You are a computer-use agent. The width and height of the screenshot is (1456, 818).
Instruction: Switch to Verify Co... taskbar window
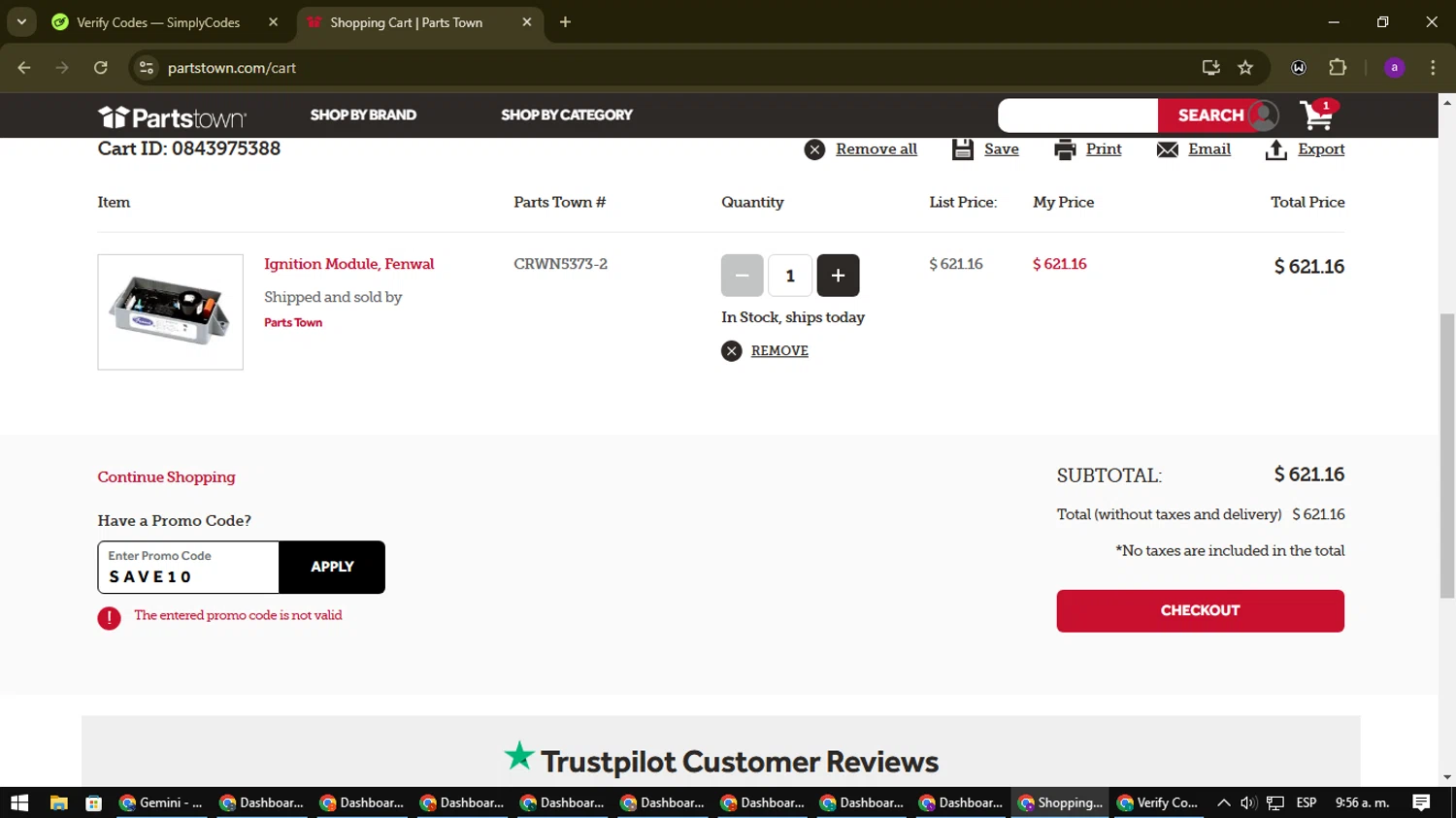[x=1157, y=802]
